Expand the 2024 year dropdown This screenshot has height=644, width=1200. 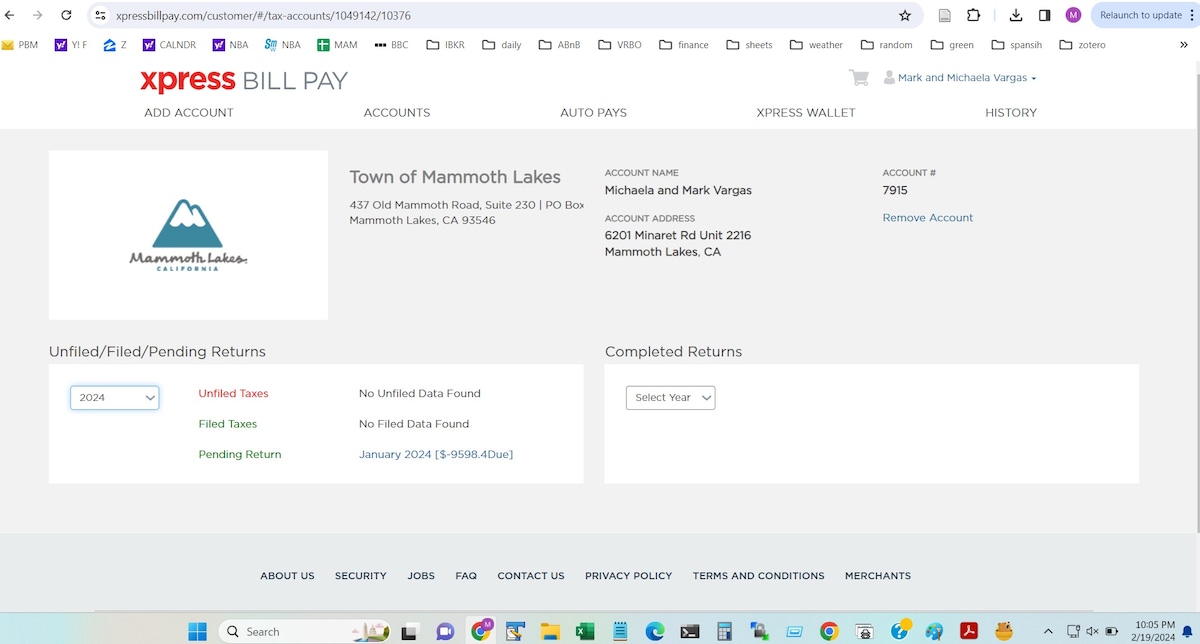click(115, 397)
